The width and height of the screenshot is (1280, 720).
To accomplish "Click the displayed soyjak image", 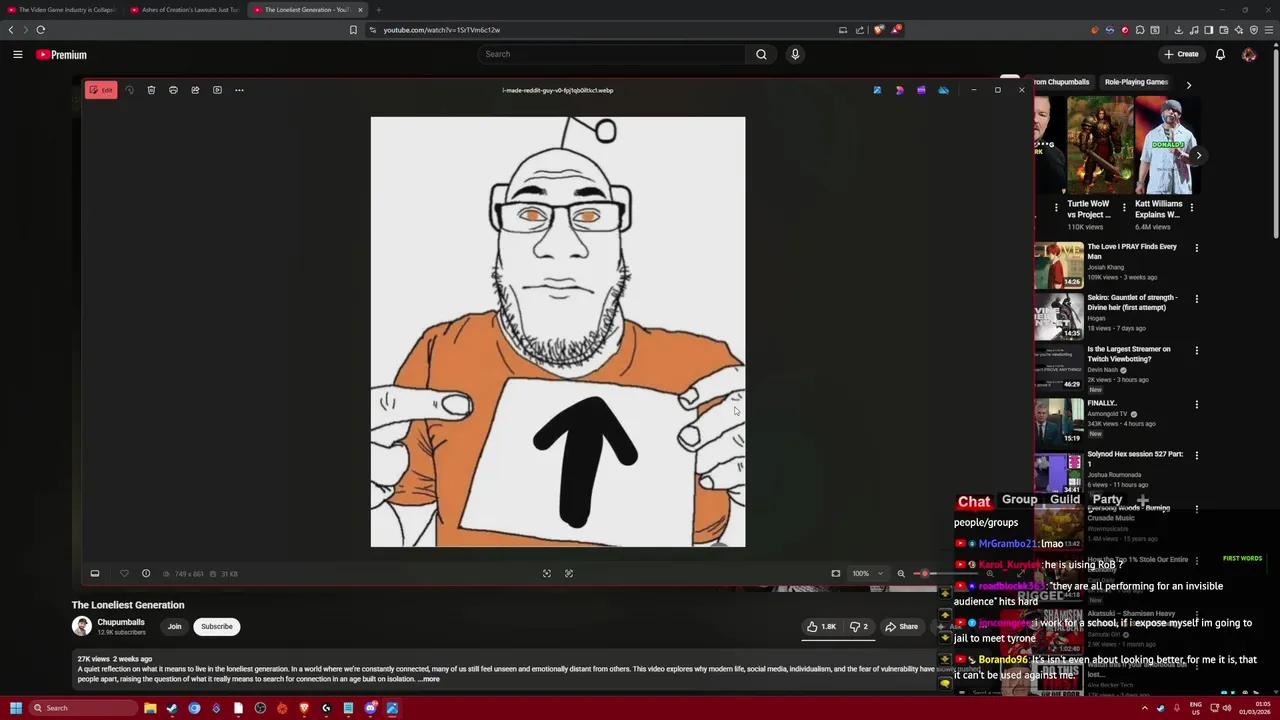I will click(558, 332).
